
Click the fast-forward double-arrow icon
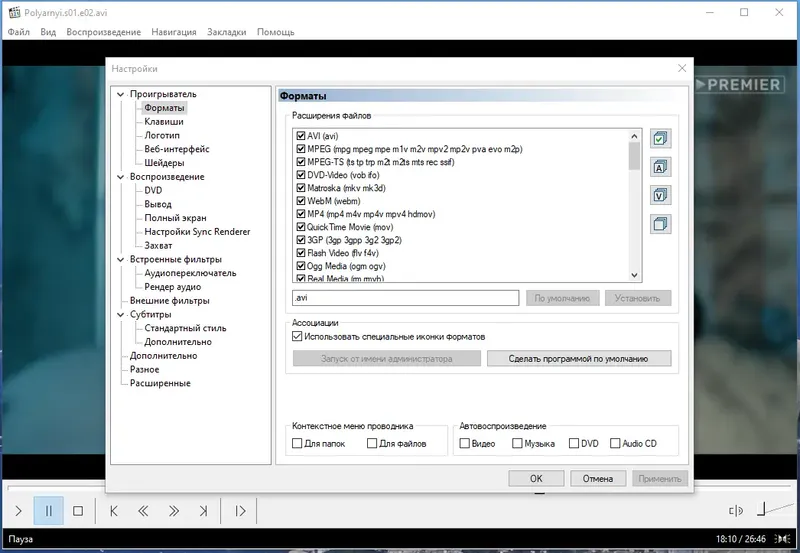coord(173,511)
